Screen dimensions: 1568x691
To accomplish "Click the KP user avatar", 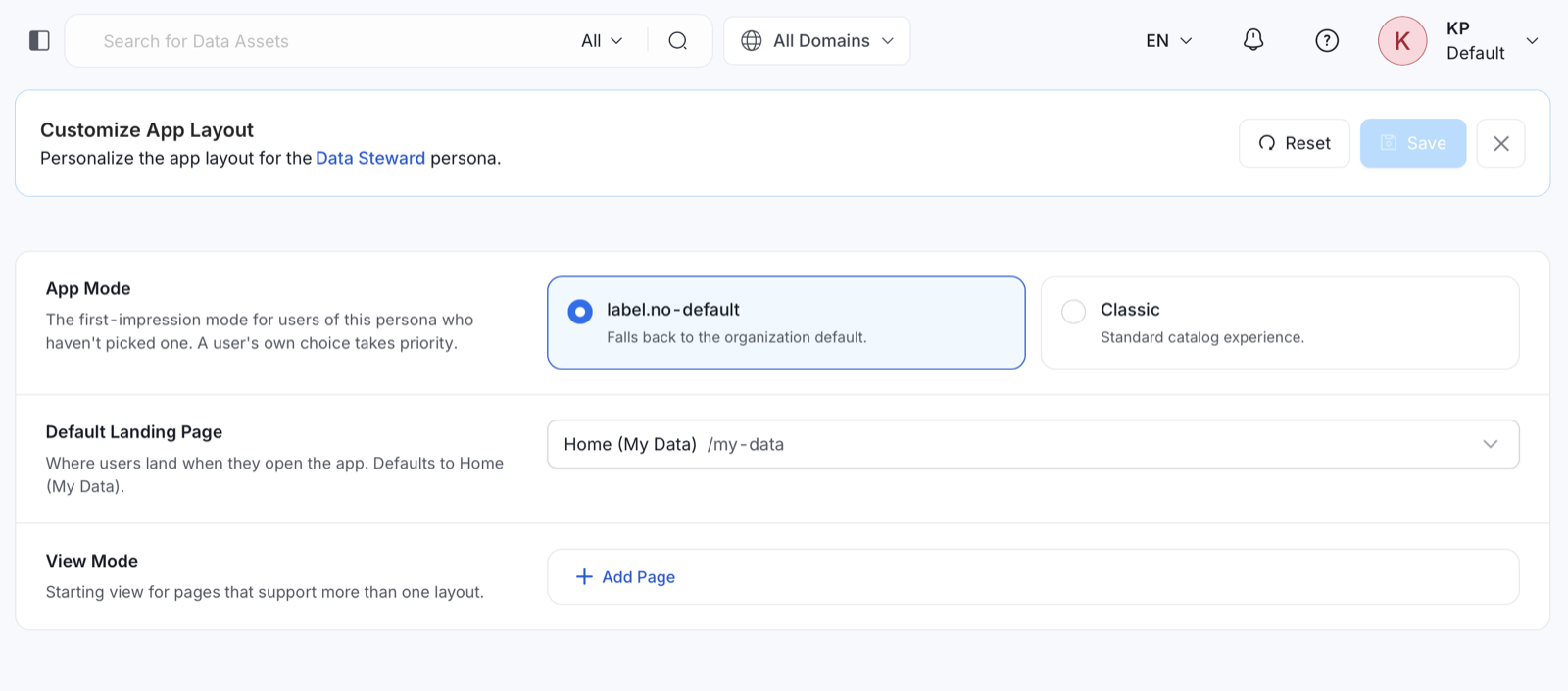I will coord(1402,40).
